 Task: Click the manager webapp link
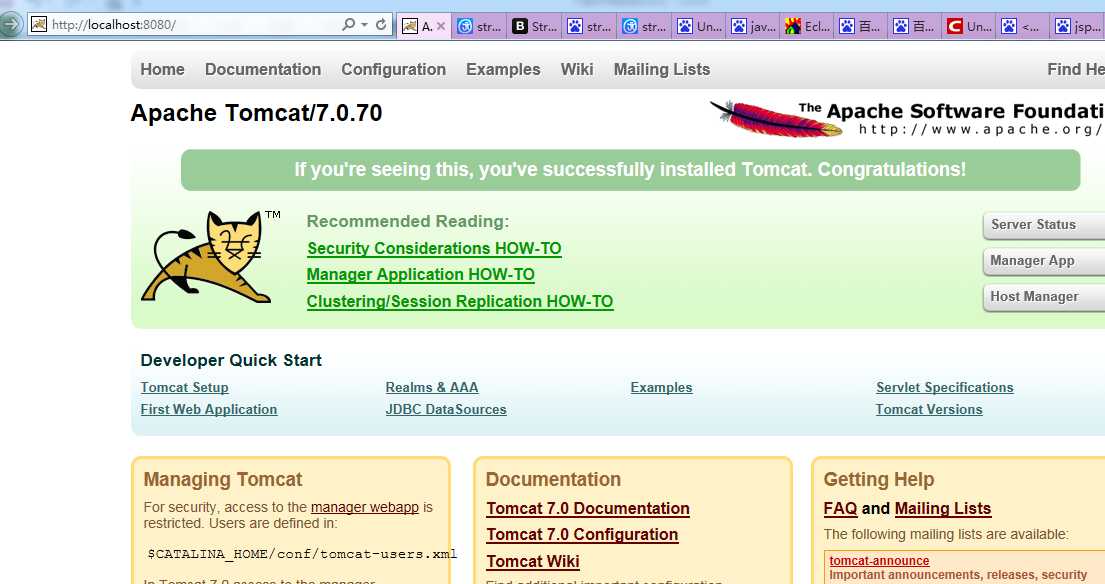click(x=364, y=507)
